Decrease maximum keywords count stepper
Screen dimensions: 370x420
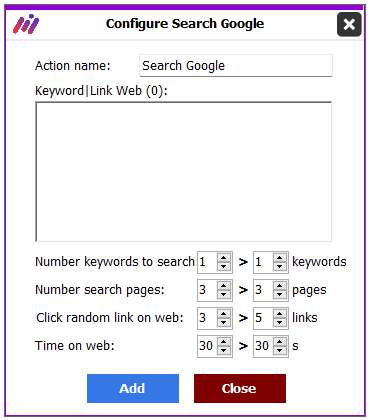click(x=280, y=266)
